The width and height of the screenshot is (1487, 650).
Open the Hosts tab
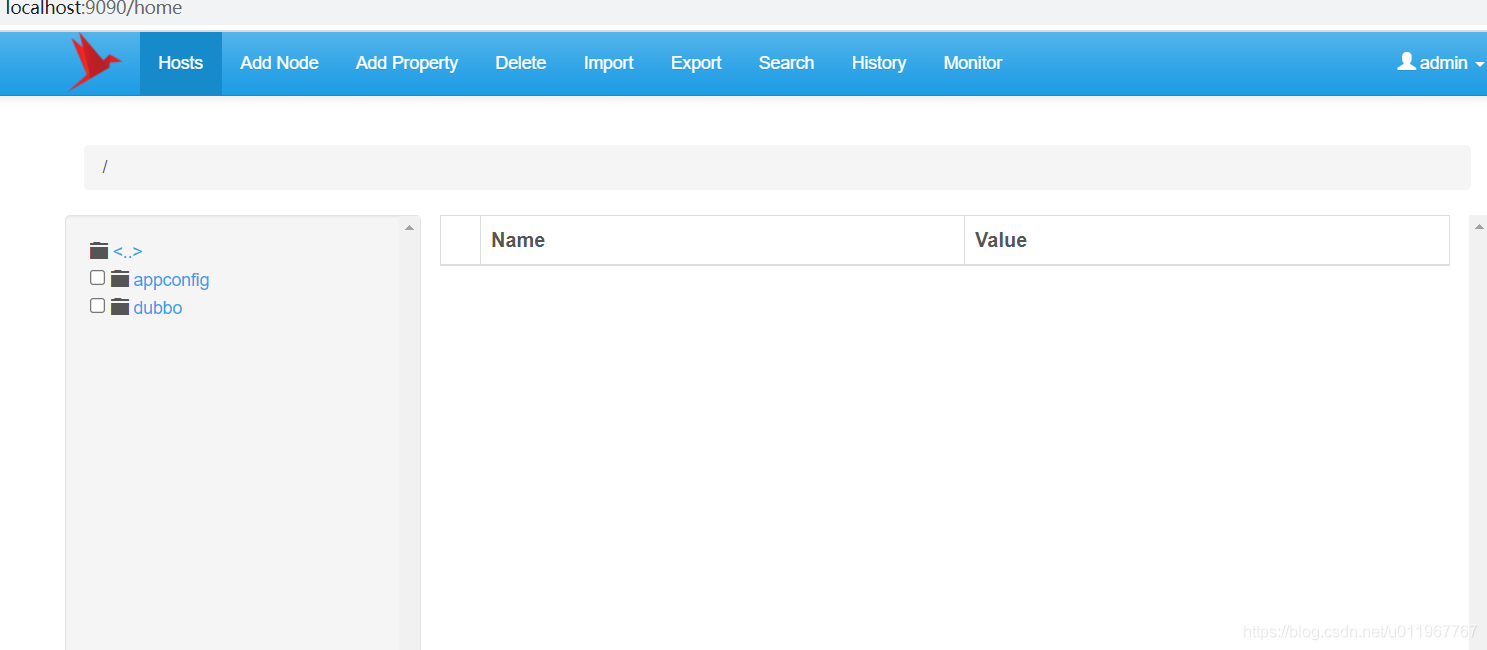coord(180,63)
